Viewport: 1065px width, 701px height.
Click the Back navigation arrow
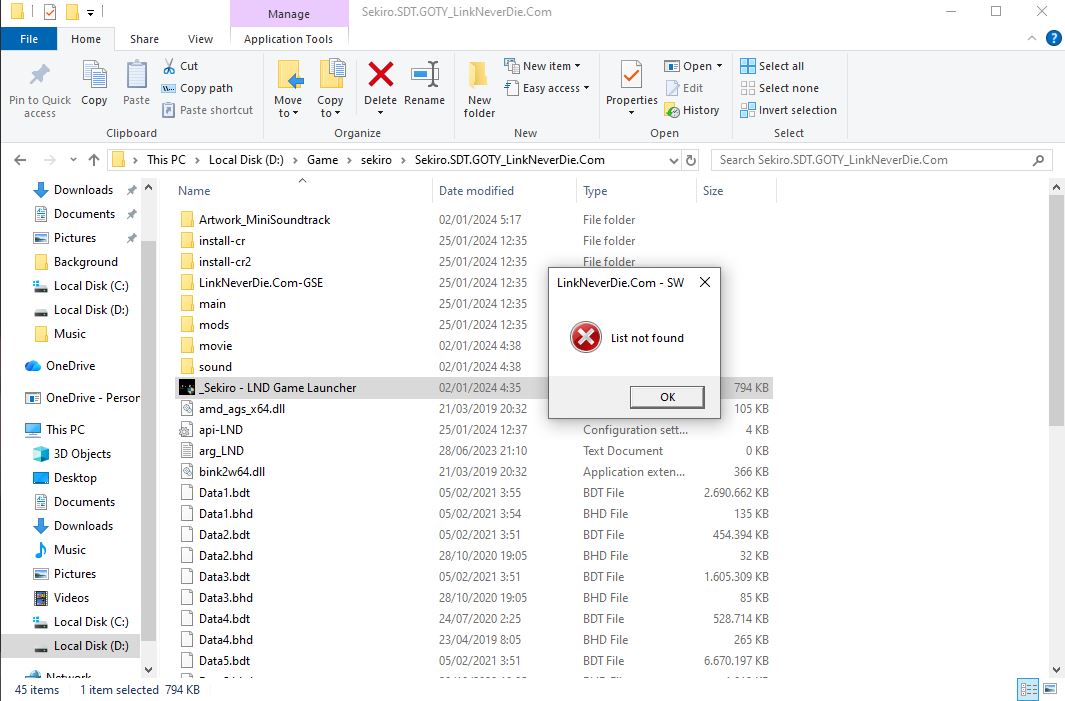pyautogui.click(x=20, y=160)
